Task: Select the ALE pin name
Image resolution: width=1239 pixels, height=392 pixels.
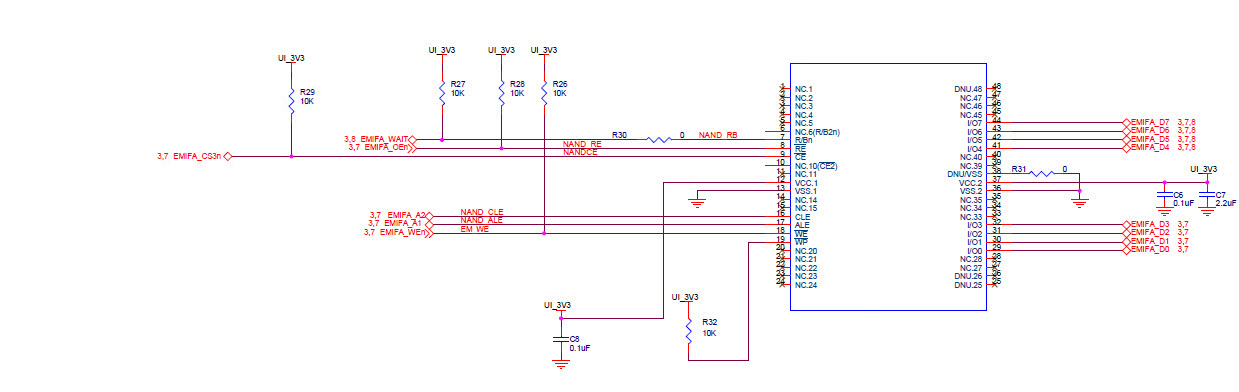Action: [x=802, y=225]
